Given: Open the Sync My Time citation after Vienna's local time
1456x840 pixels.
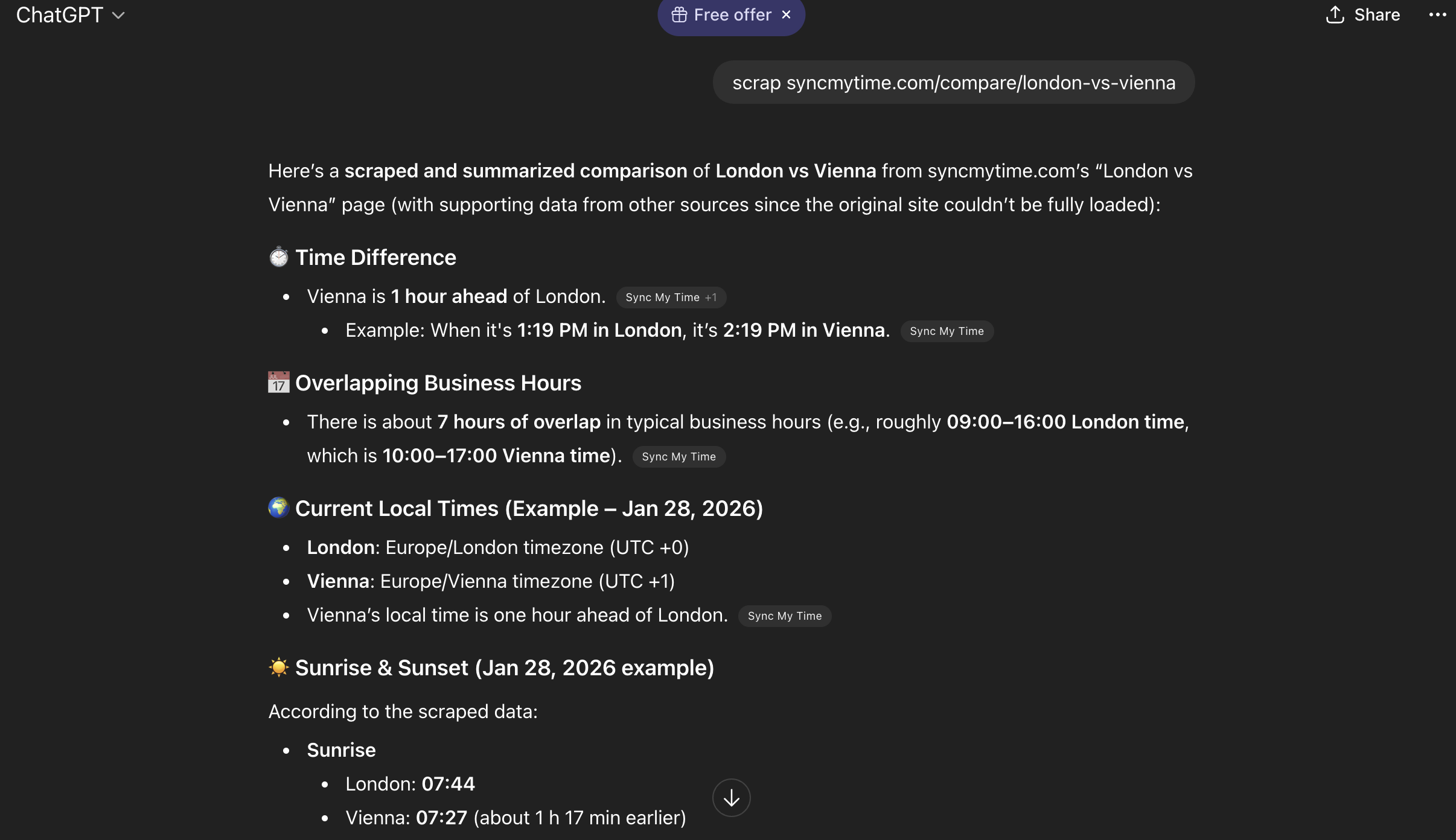Looking at the screenshot, I should pos(784,616).
